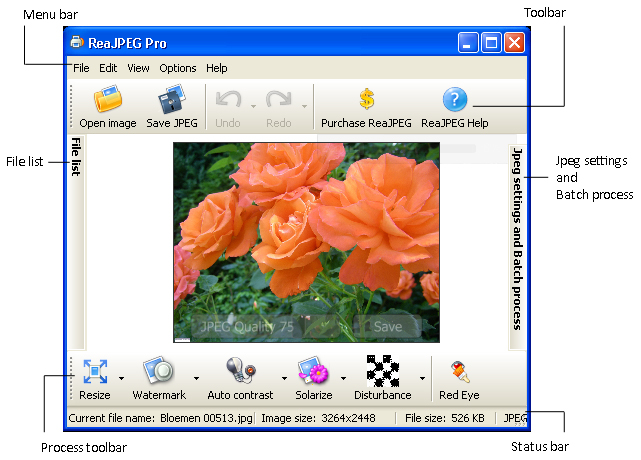The width and height of the screenshot is (641, 460).
Task: Open the Options menu
Action: [178, 68]
